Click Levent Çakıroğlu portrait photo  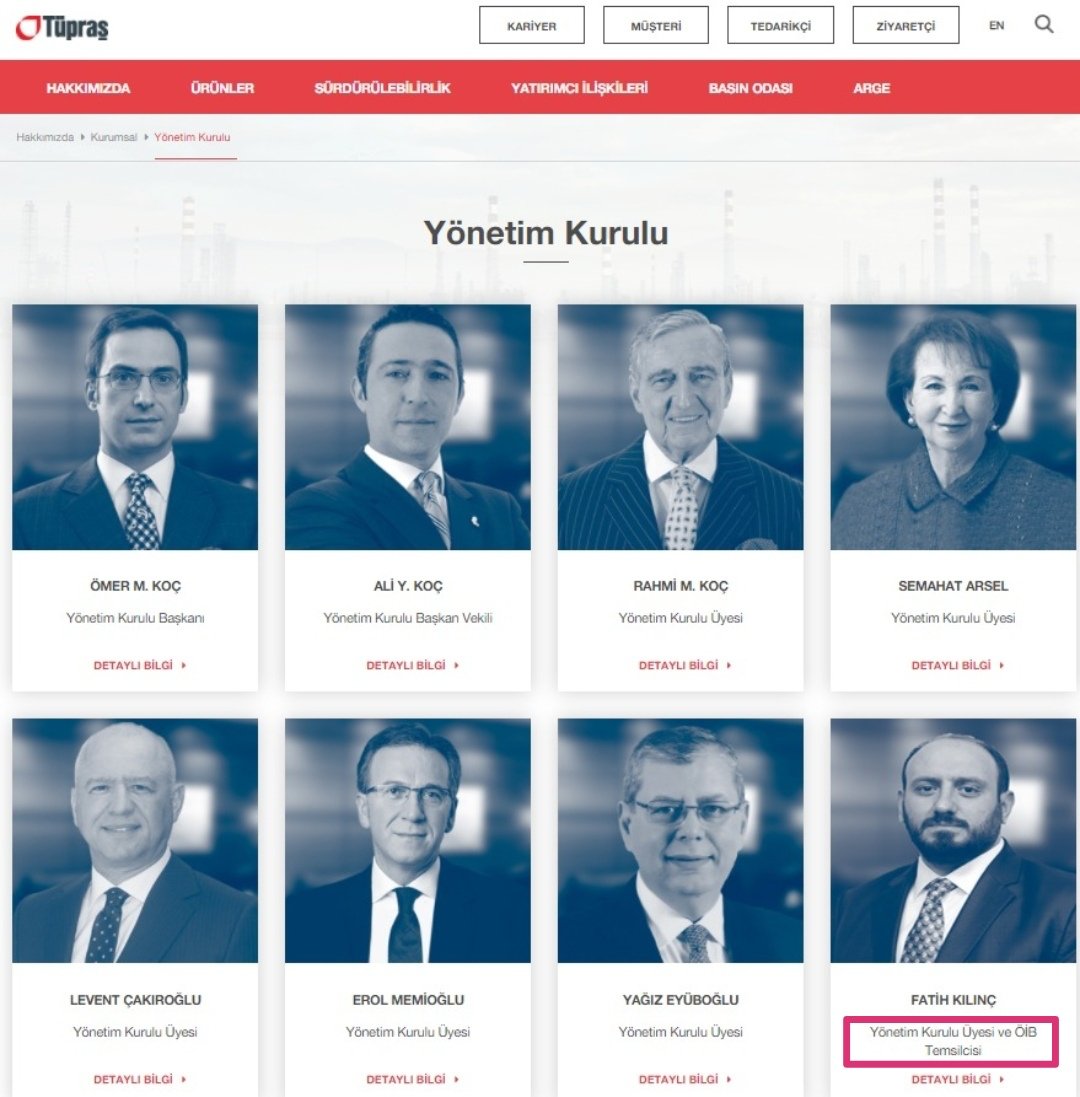(x=135, y=840)
